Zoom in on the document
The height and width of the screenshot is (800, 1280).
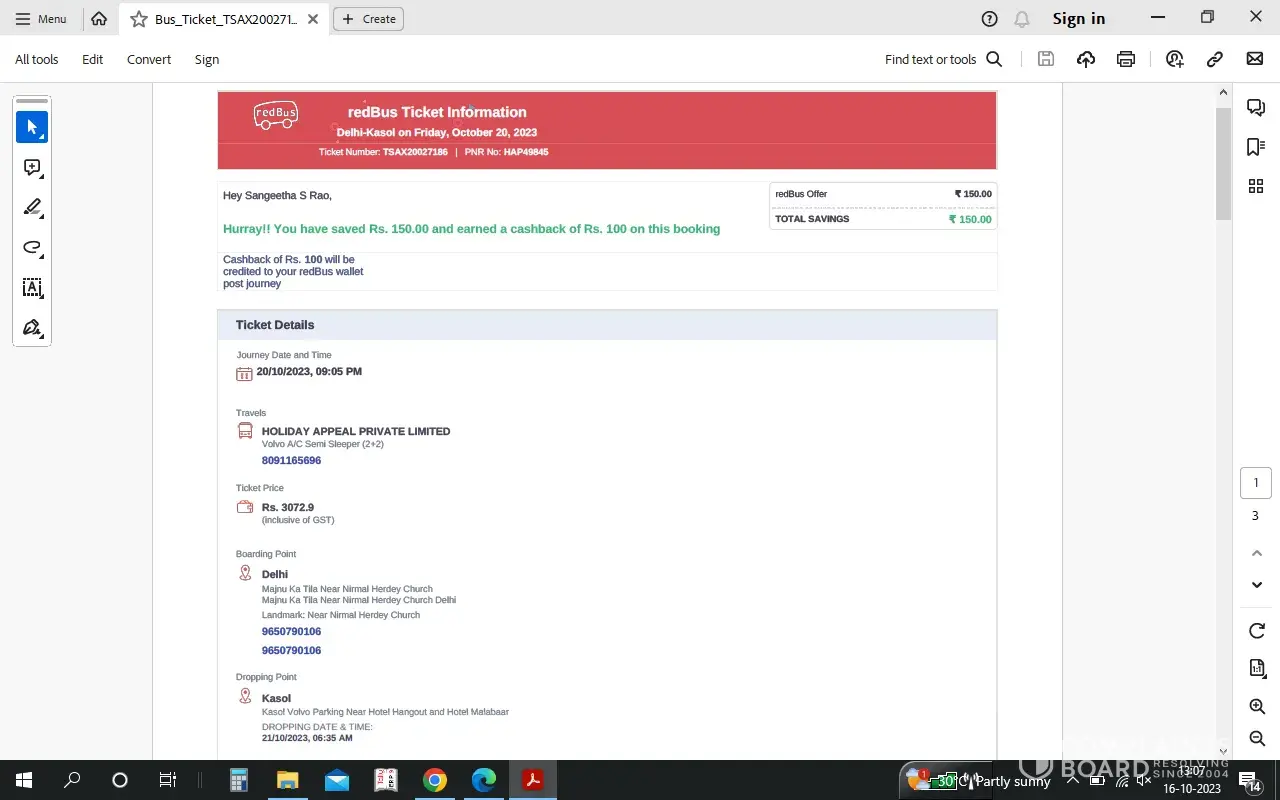pos(1257,707)
